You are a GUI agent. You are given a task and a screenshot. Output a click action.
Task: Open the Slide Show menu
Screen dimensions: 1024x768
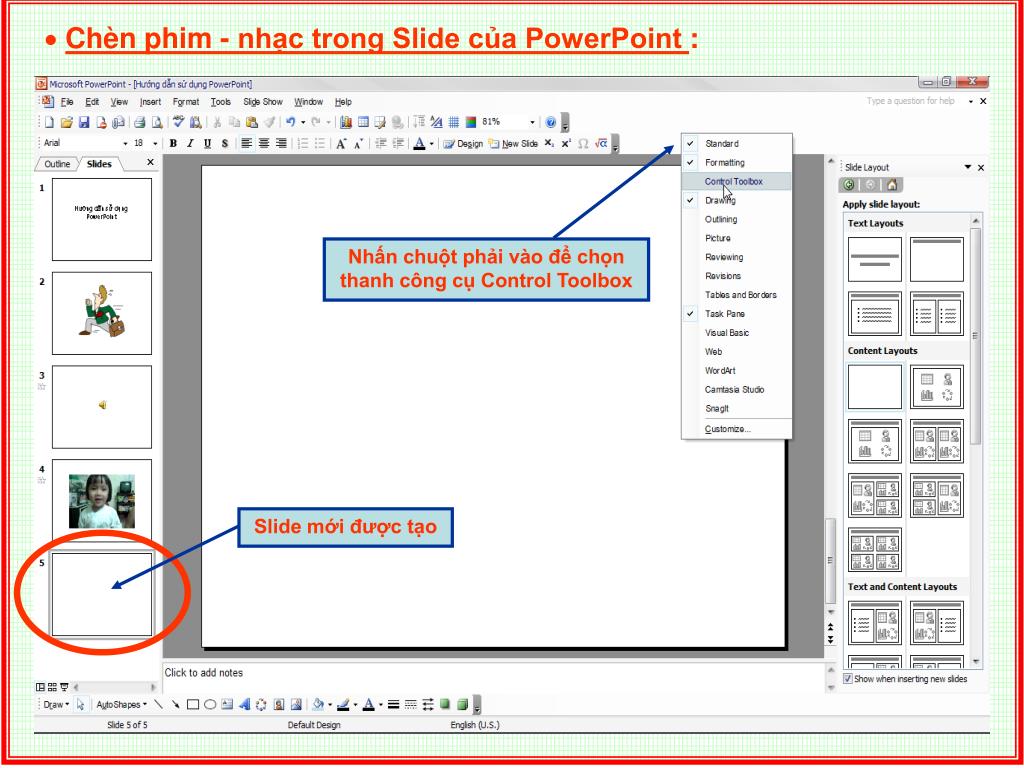point(263,102)
